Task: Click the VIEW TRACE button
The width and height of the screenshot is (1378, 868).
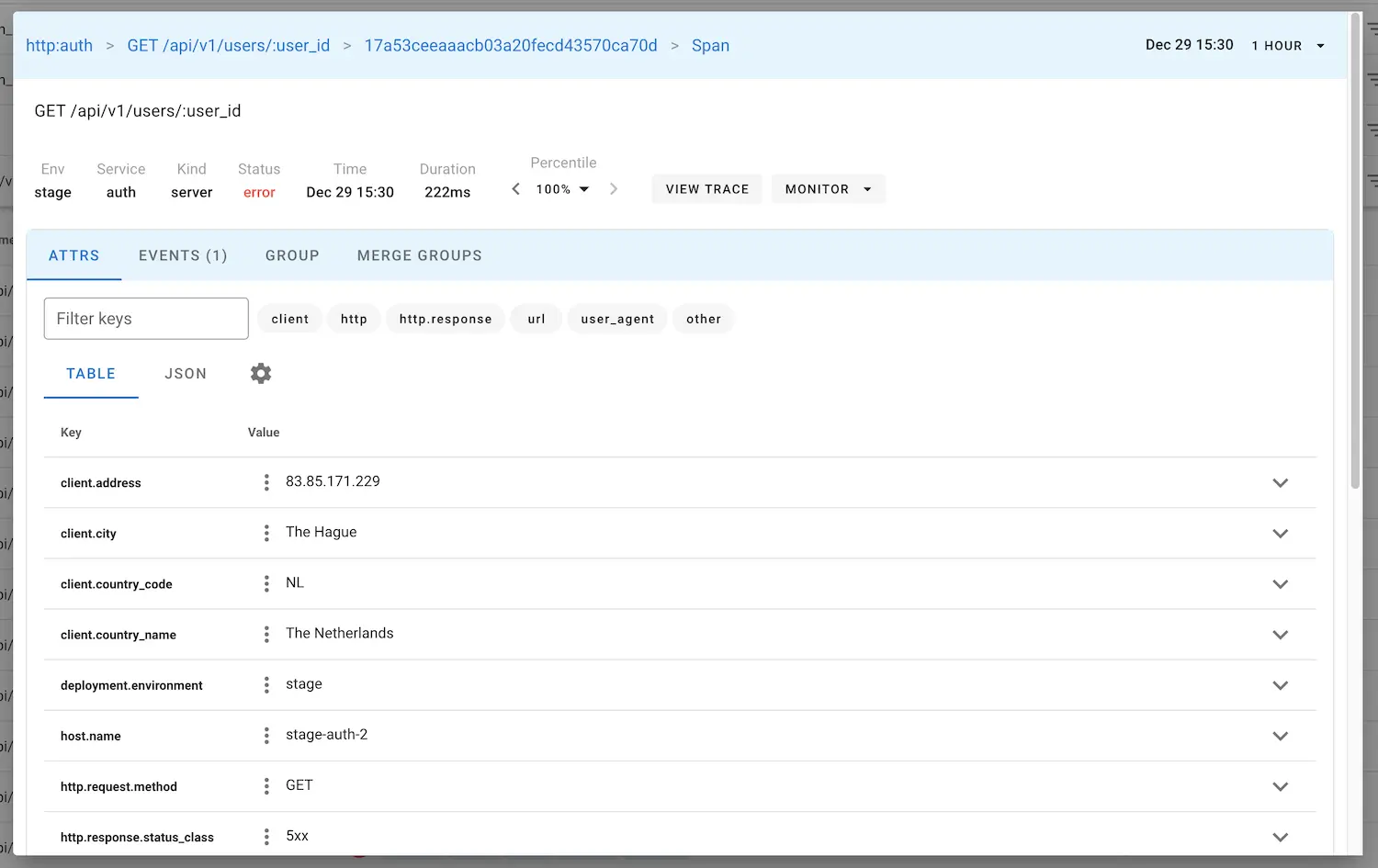Action: click(707, 189)
